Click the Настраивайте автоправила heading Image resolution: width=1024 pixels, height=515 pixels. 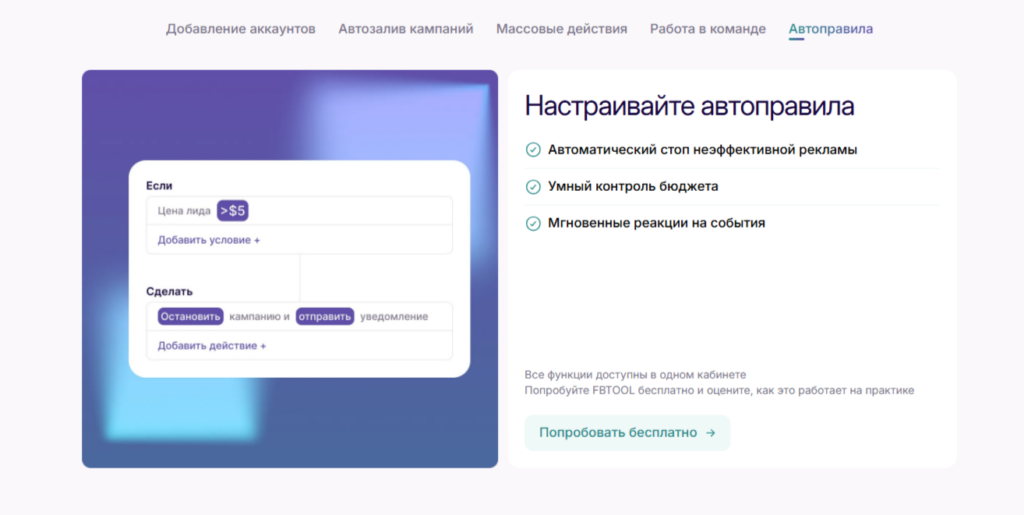coord(689,106)
